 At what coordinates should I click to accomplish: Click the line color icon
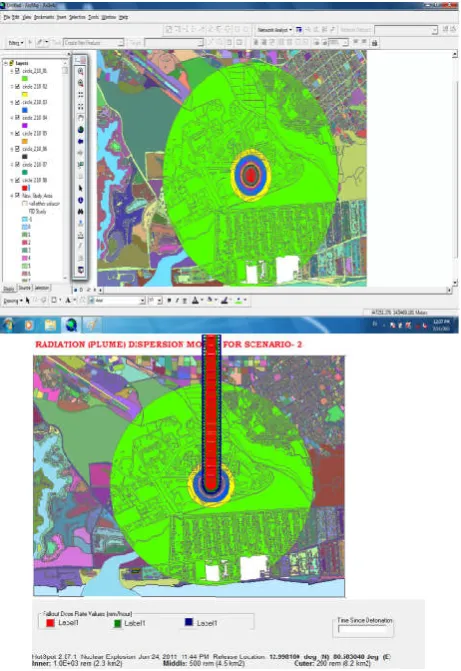tap(225, 300)
